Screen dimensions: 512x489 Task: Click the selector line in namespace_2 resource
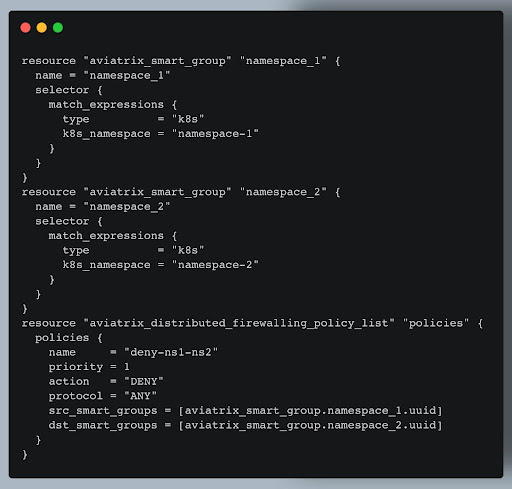69,221
